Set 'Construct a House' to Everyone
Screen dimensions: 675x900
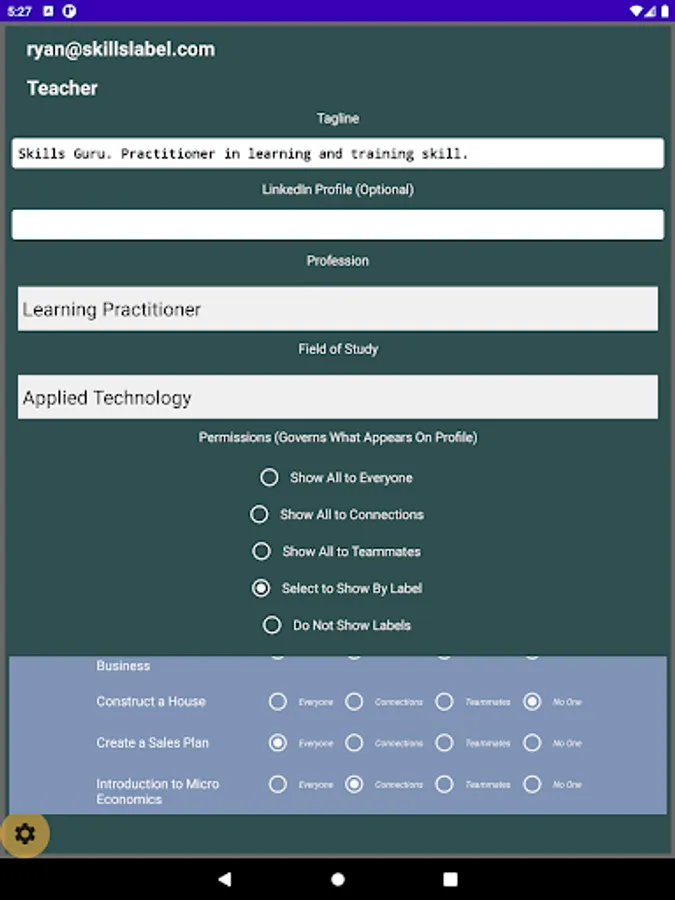tap(278, 702)
